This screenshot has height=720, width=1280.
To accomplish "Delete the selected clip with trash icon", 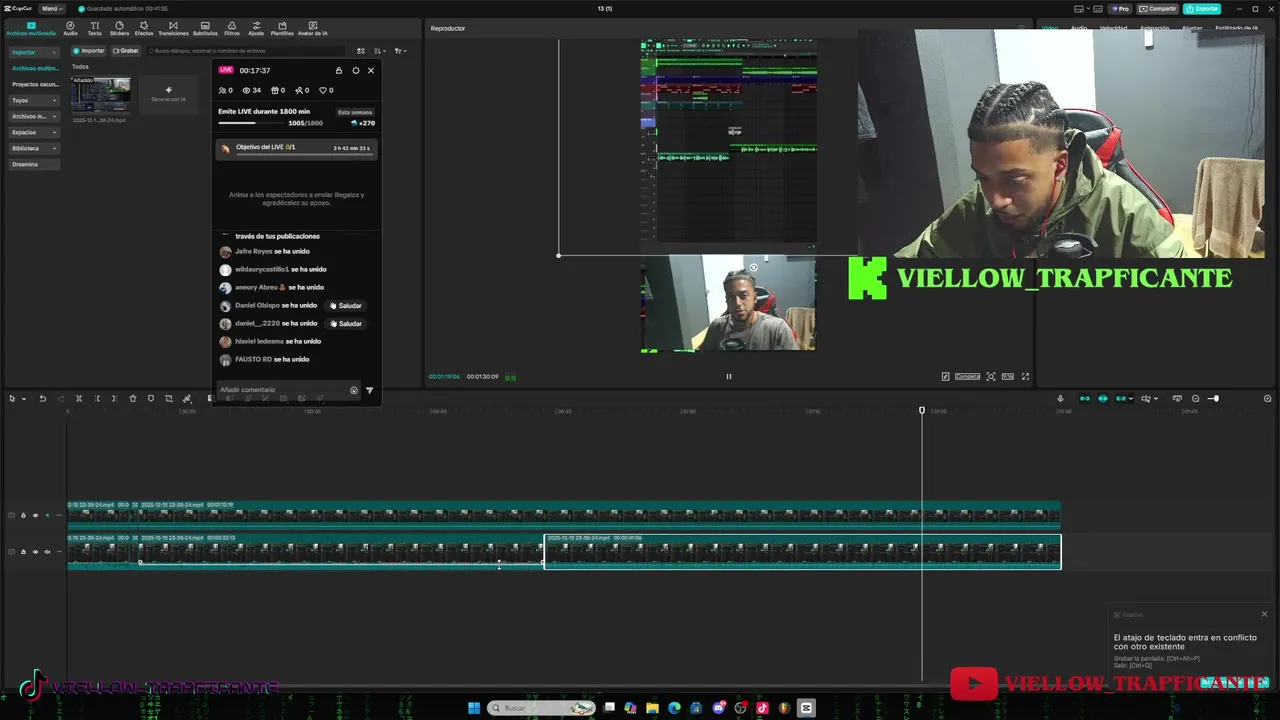I will tap(133, 398).
